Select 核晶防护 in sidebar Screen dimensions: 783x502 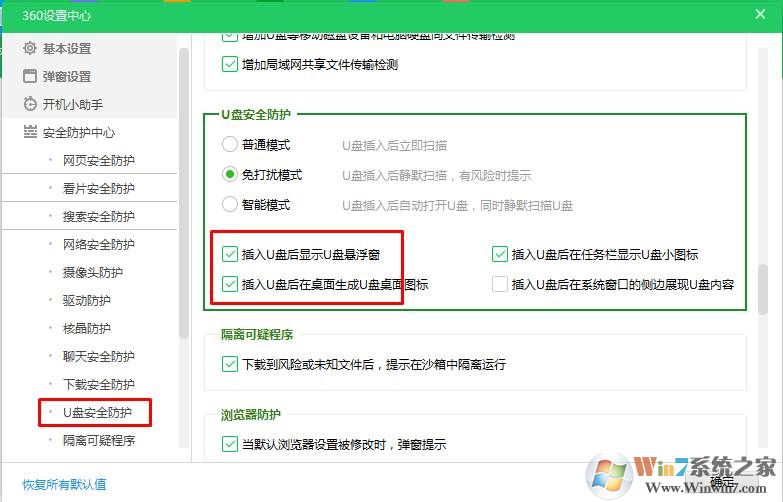87,328
